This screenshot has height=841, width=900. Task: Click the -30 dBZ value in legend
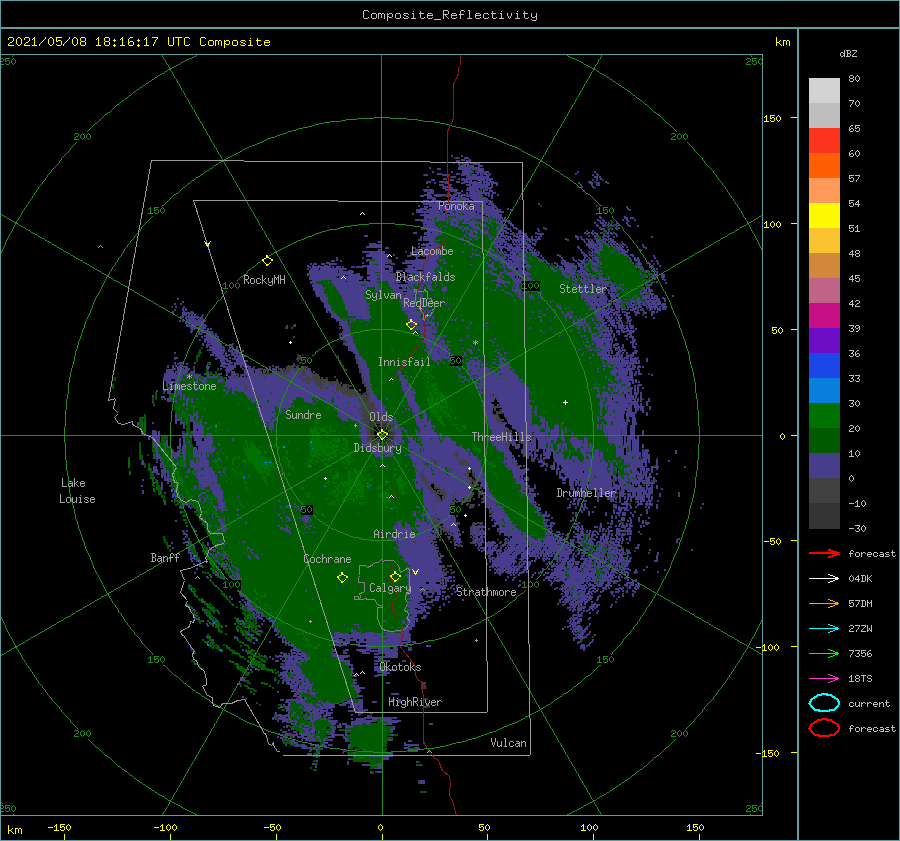(x=857, y=528)
